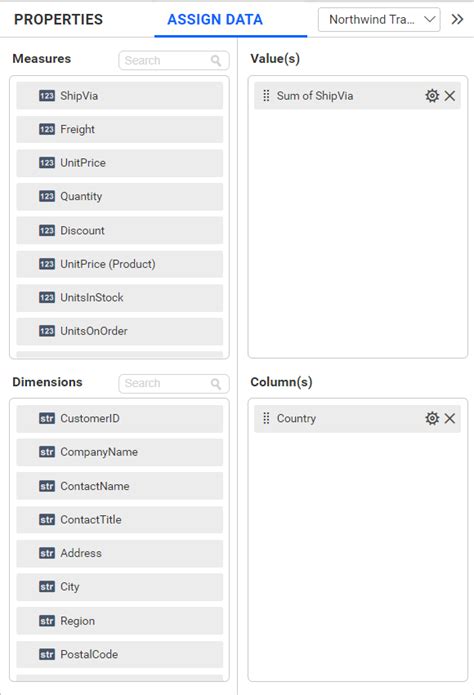Select the UnitsInStock measure
The image size is (474, 695).
click(x=120, y=298)
